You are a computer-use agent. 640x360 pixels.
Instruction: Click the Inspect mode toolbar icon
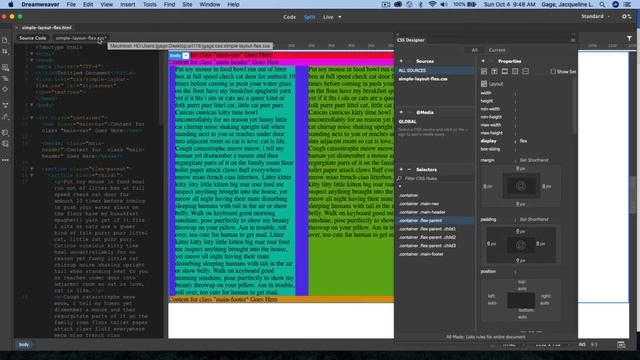(x=5, y=78)
